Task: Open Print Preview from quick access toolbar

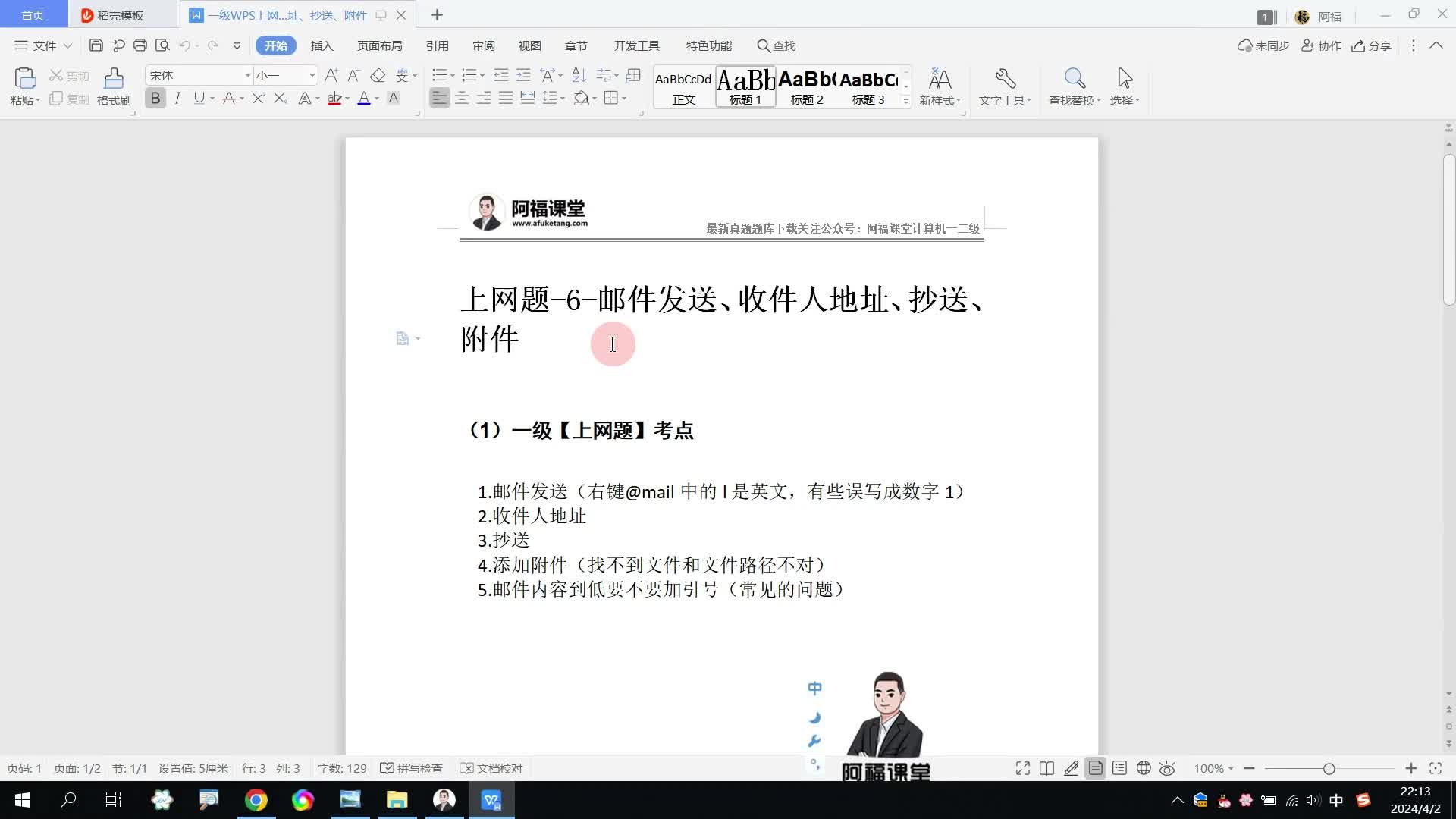Action: (162, 45)
